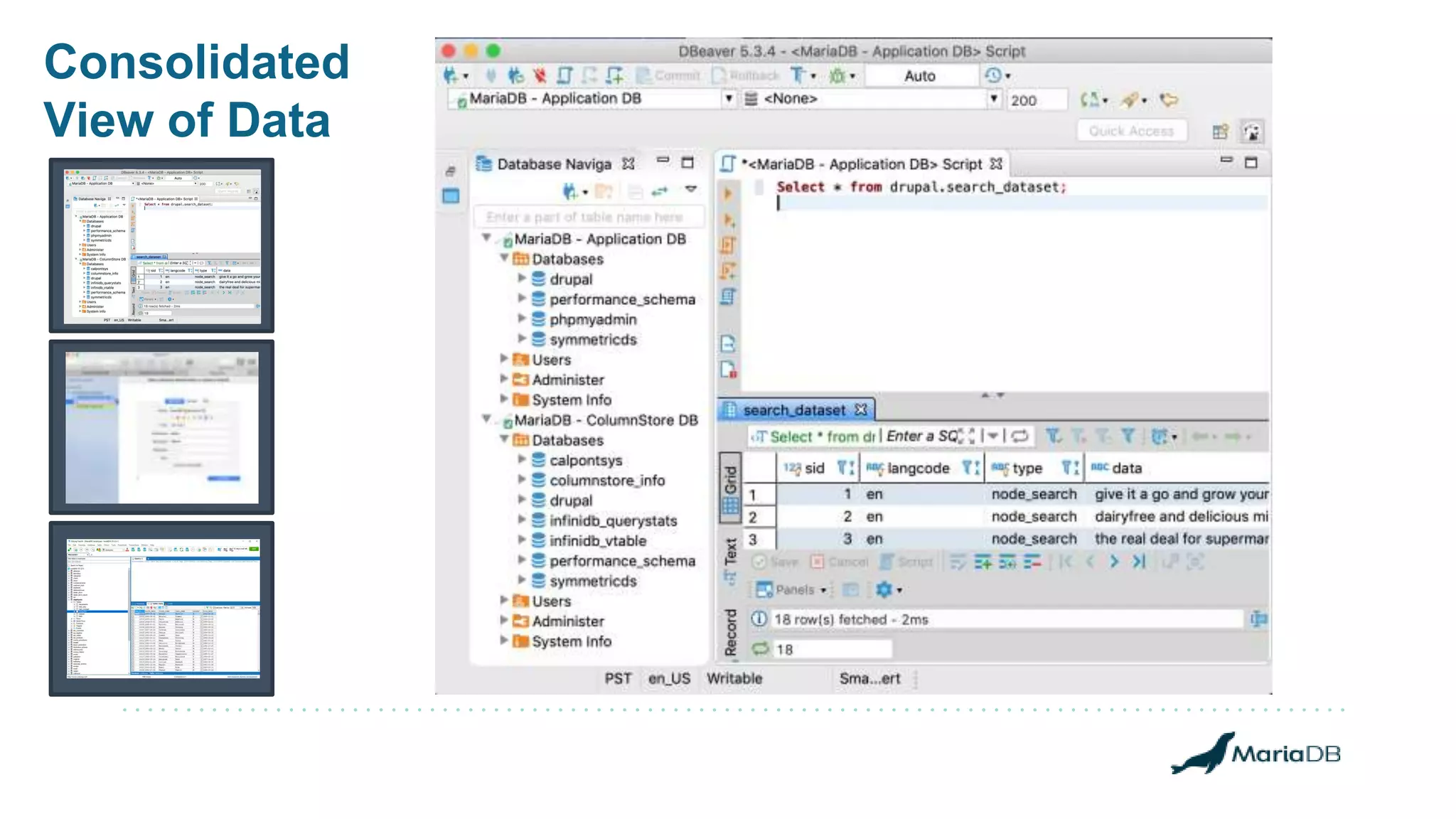
Task: Click the Cancel button in the results toolbar
Action: point(840,562)
